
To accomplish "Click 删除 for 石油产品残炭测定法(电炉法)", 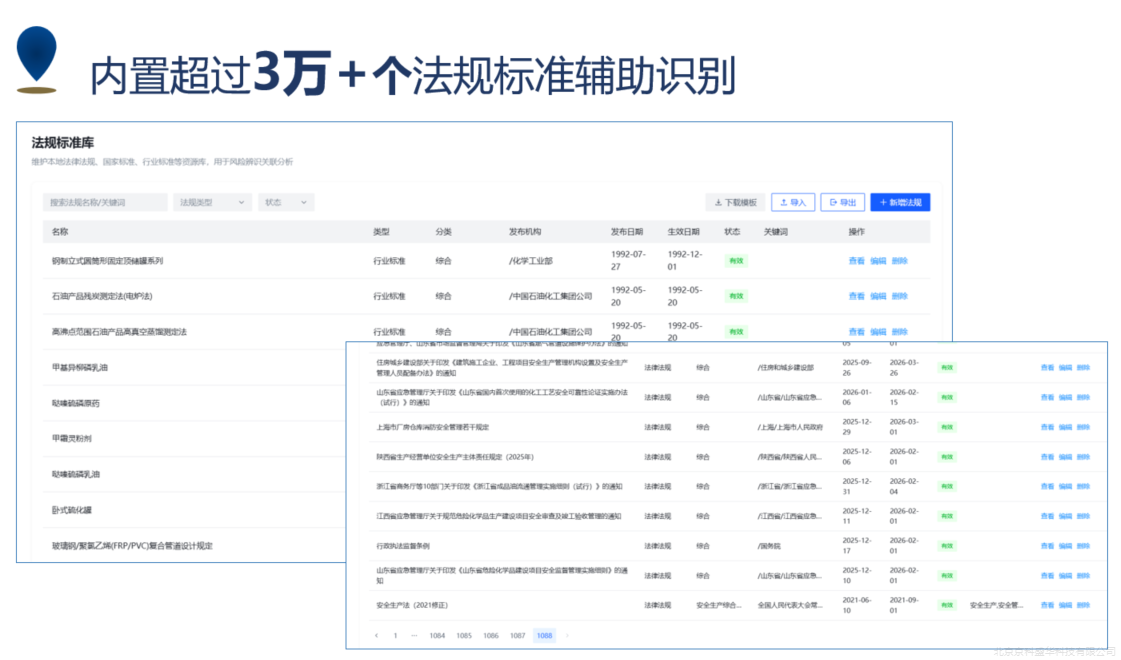I will (x=899, y=296).
